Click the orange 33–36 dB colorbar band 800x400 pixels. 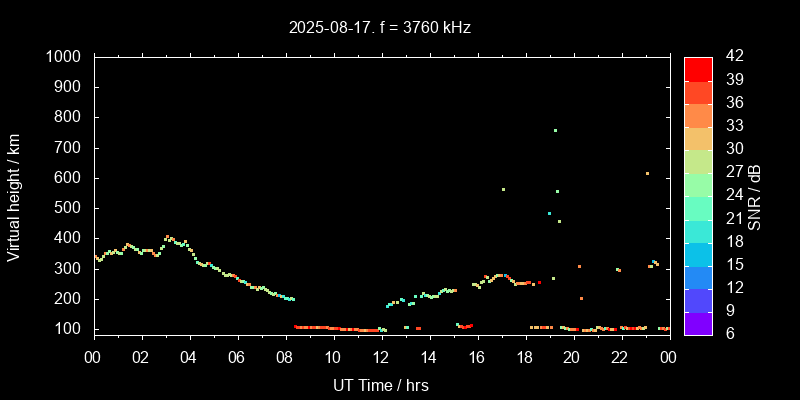pos(698,115)
